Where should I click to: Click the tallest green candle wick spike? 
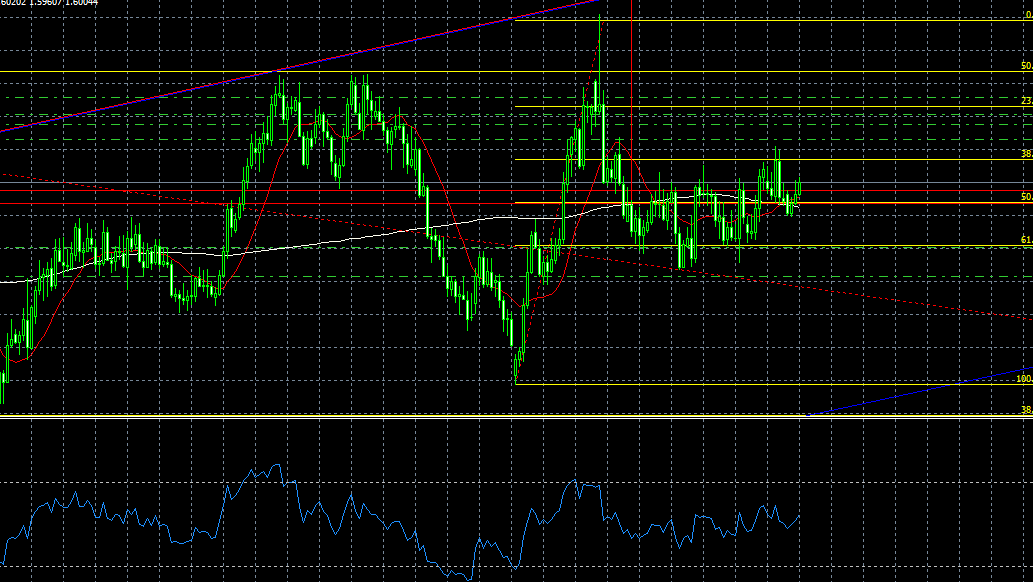click(x=600, y=49)
